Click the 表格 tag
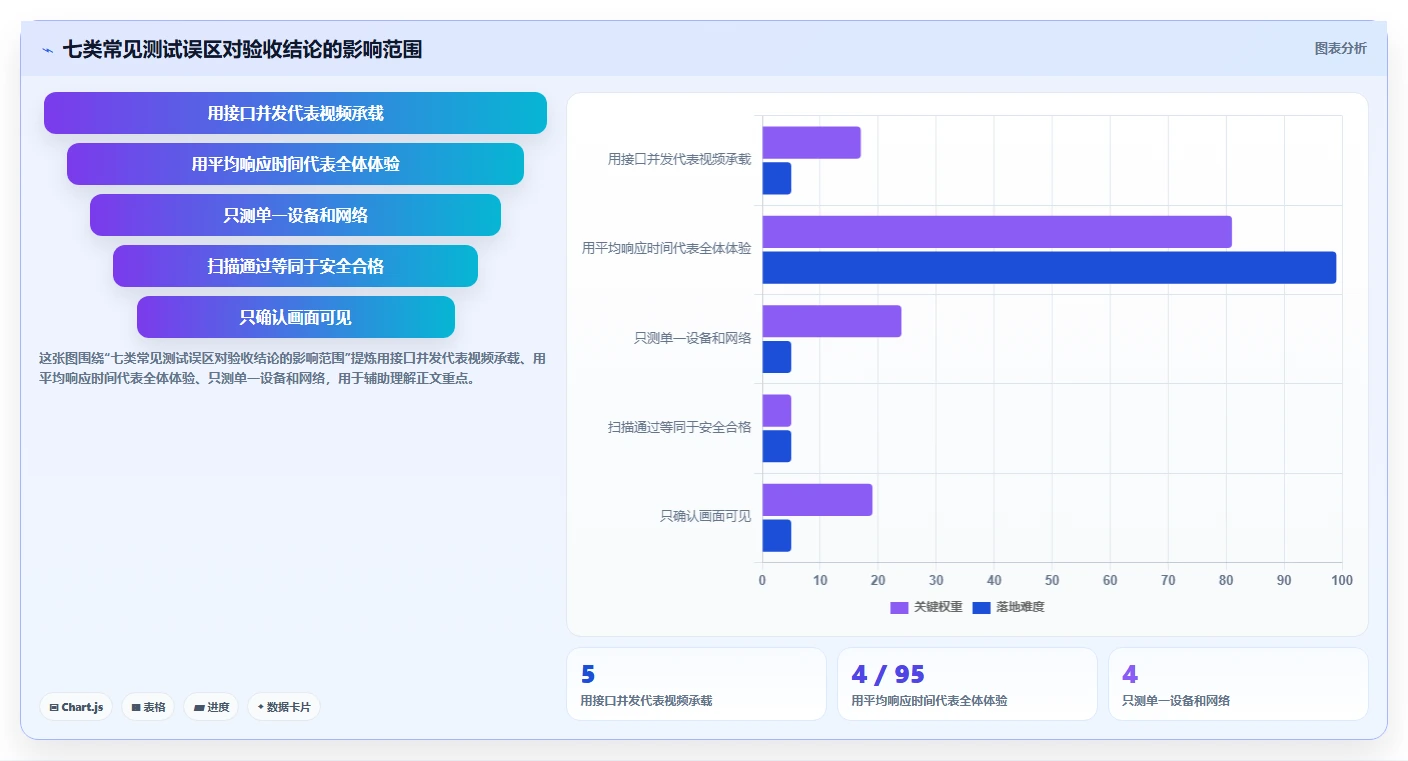This screenshot has height=761, width=1408. click(148, 707)
